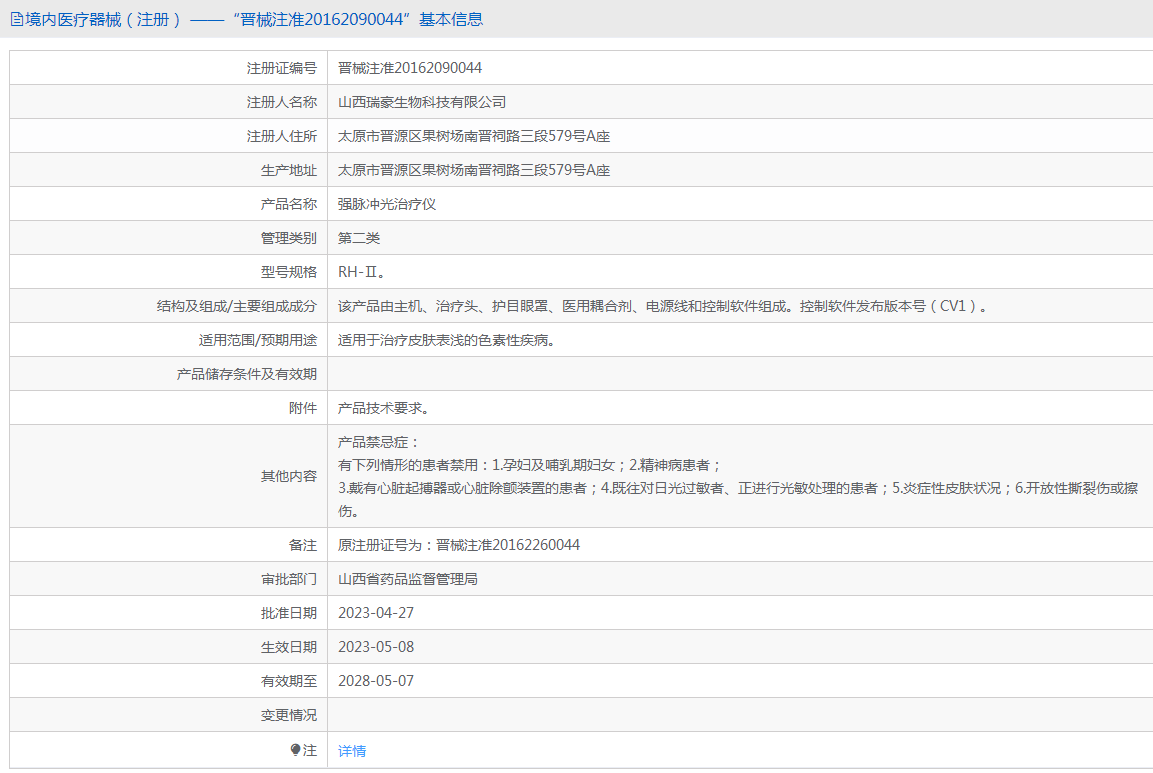Click the 产品名称 label
The image size is (1153, 773).
pyautogui.click(x=289, y=204)
